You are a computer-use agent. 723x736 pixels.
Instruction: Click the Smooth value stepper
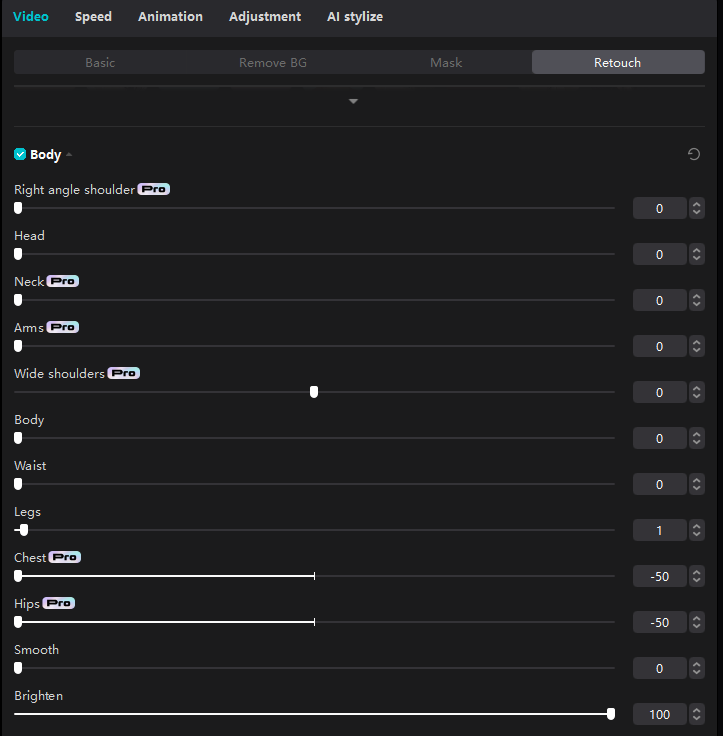click(x=697, y=668)
